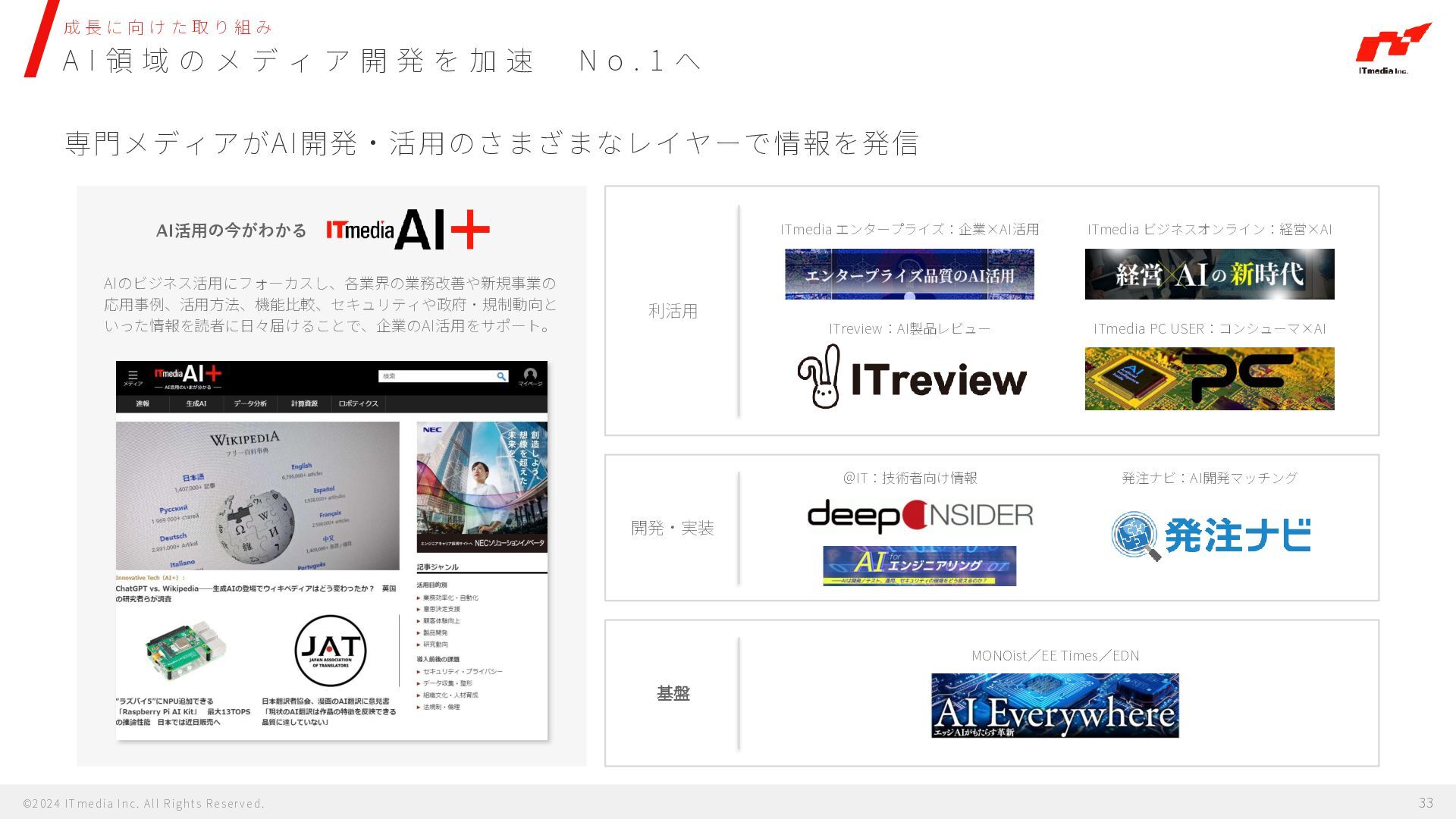
Task: Click @IT:技術者向け情報 caption
Action: (x=910, y=478)
